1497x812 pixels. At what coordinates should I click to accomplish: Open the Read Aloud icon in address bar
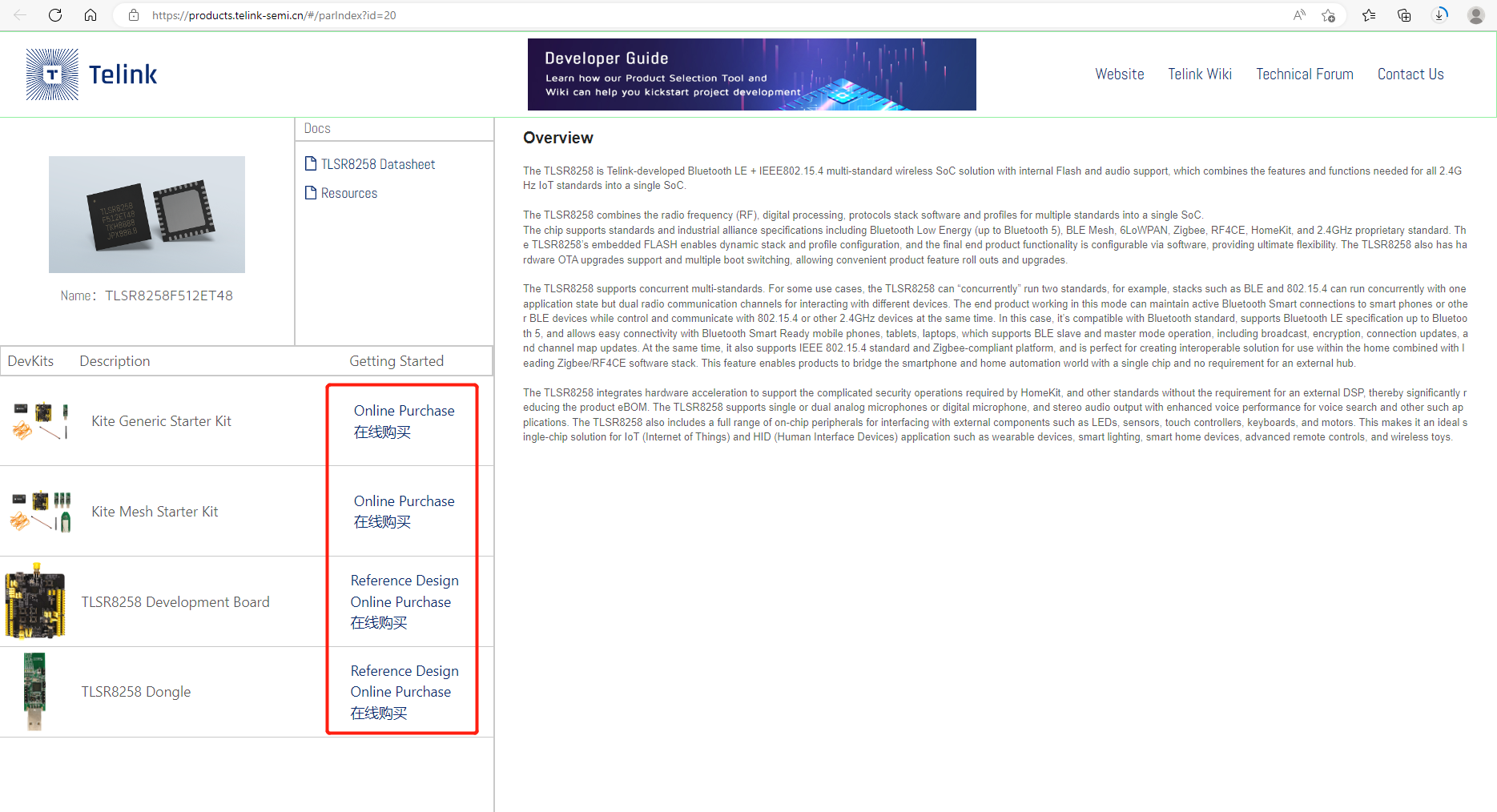click(x=1299, y=15)
